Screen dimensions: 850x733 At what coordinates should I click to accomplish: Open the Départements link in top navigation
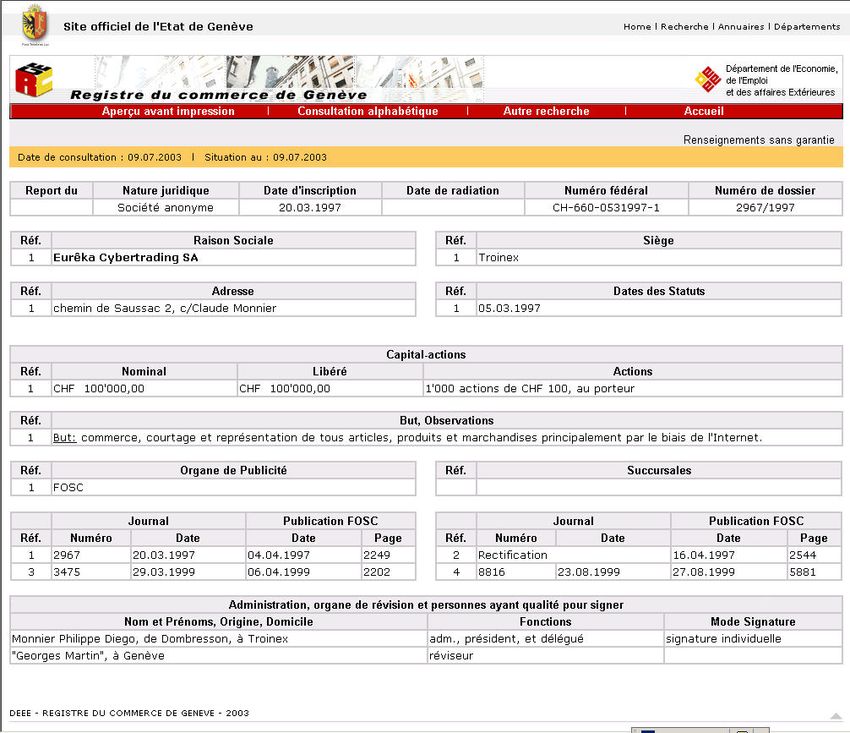[x=807, y=27]
